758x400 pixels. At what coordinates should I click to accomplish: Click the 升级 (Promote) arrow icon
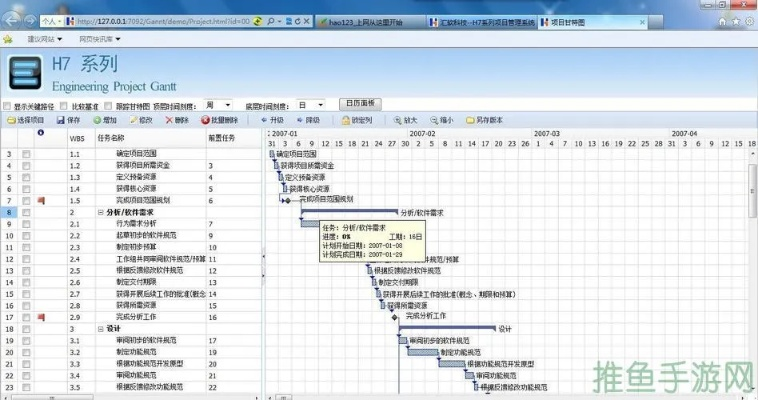click(264, 120)
